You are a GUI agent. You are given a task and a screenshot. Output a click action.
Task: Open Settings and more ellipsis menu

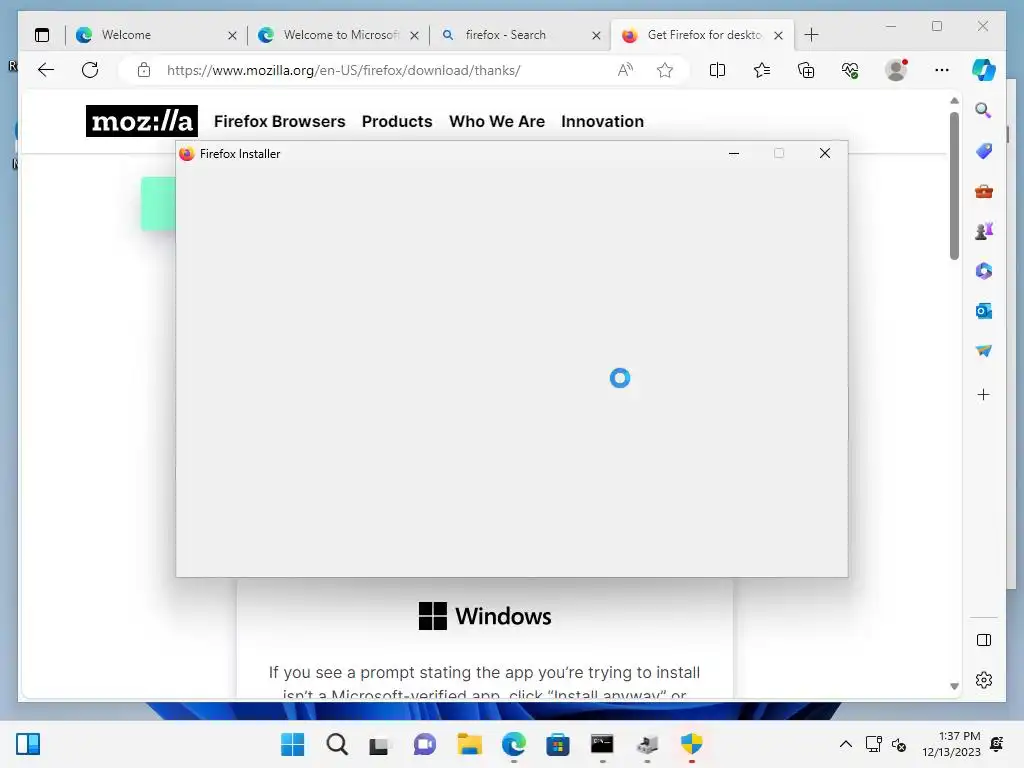coord(942,70)
